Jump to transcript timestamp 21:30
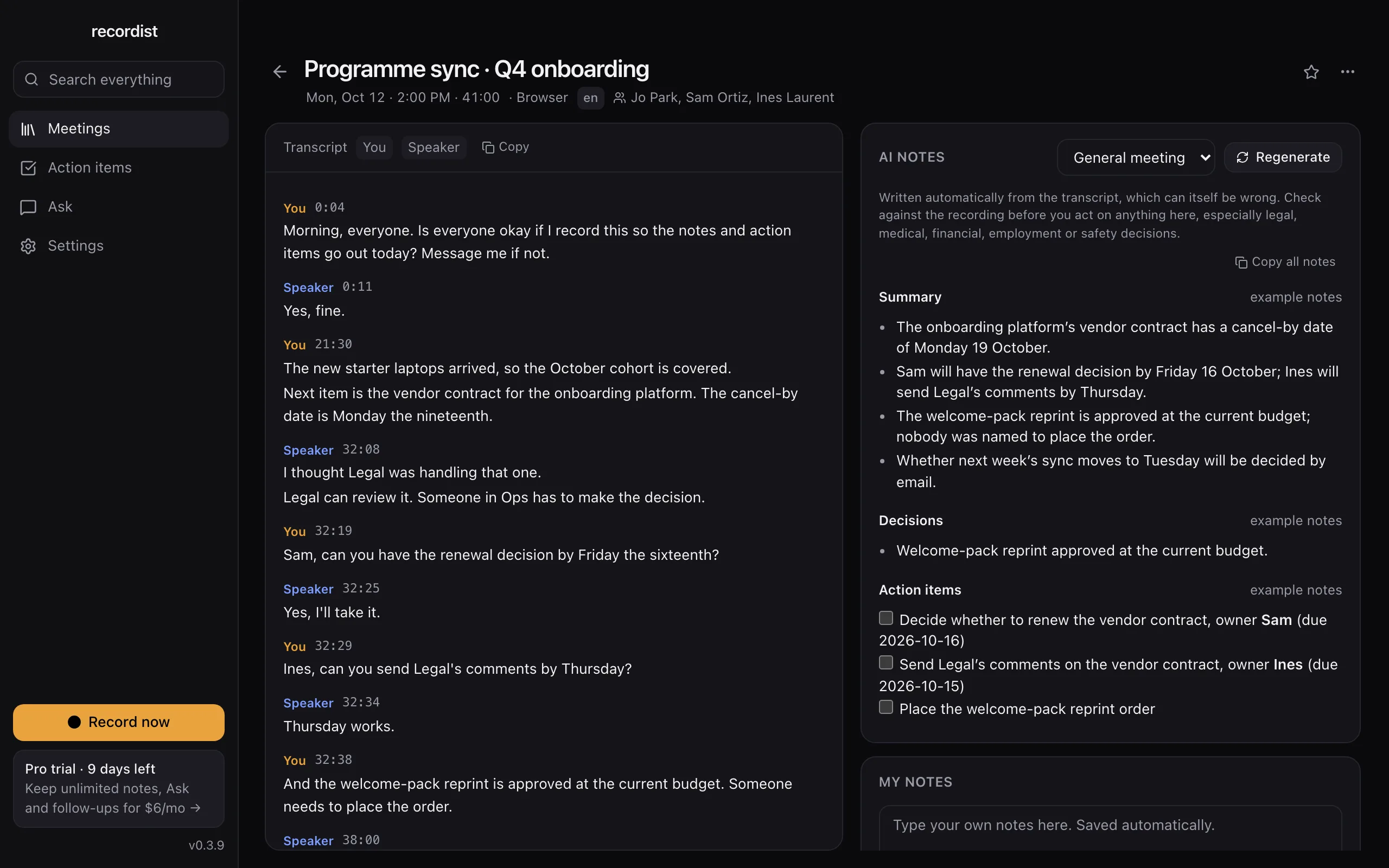 333,344
